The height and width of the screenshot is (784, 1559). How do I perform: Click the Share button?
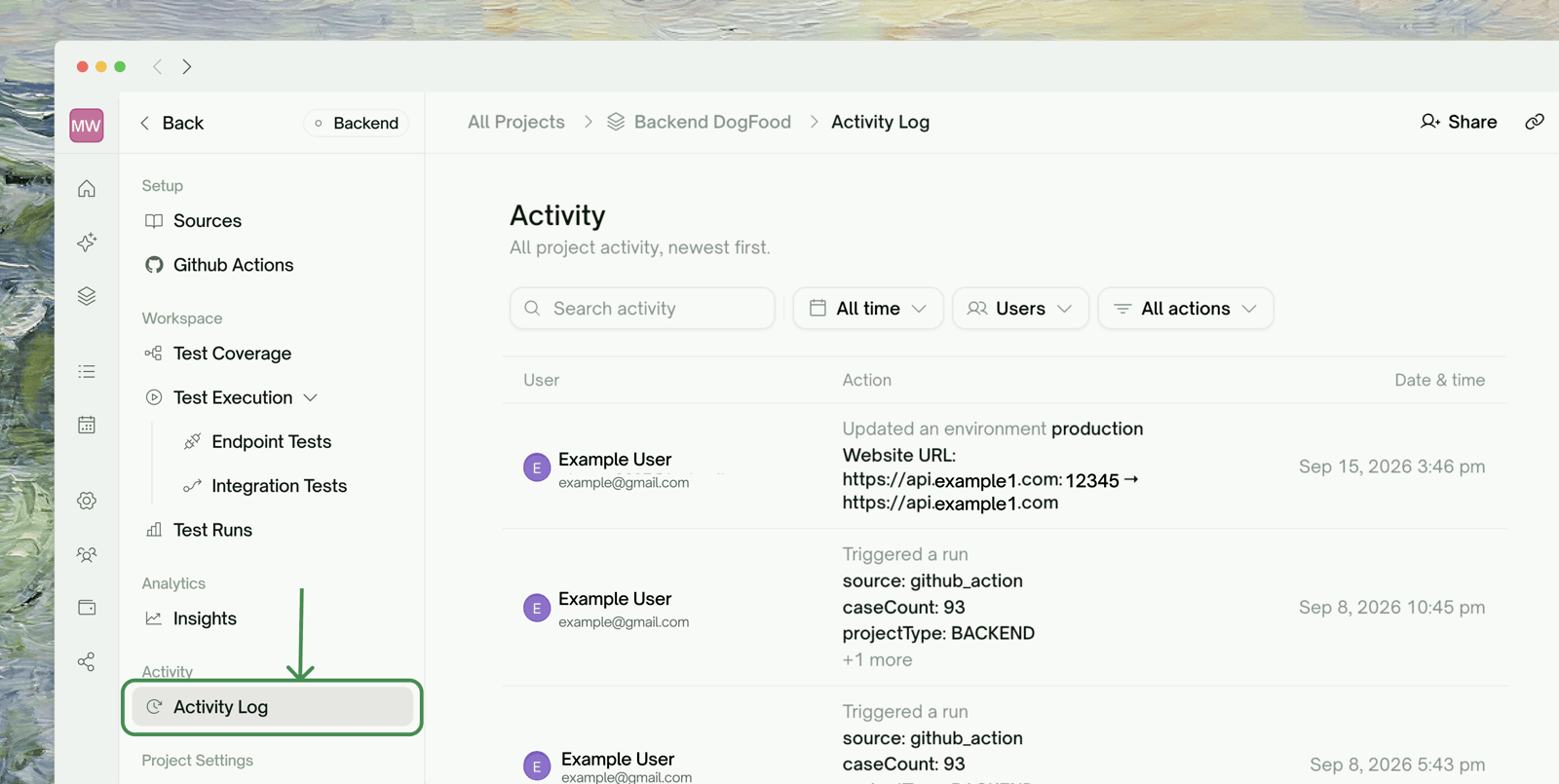1459,122
